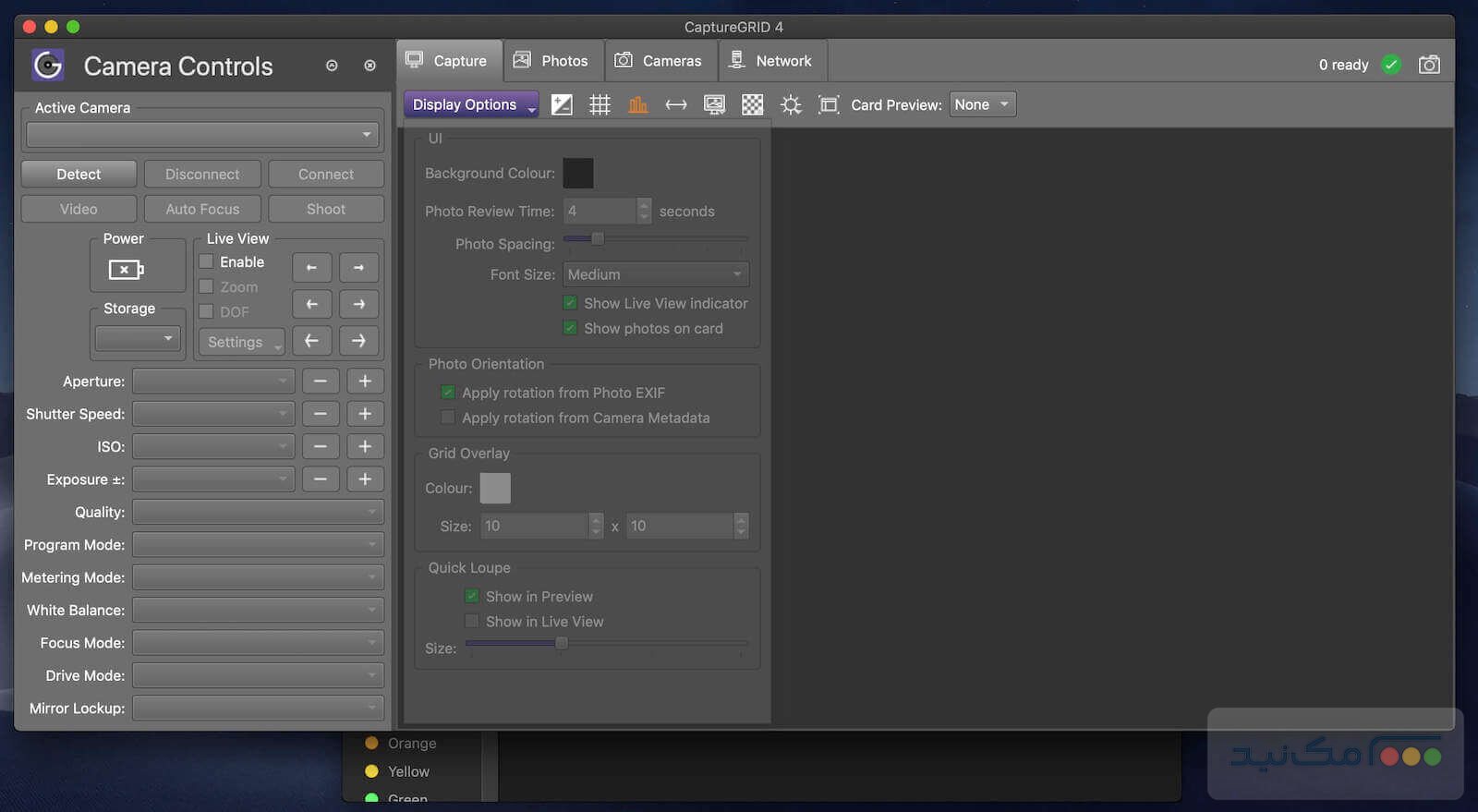The height and width of the screenshot is (812, 1478).
Task: Toggle the orange histogram icon
Action: click(638, 105)
